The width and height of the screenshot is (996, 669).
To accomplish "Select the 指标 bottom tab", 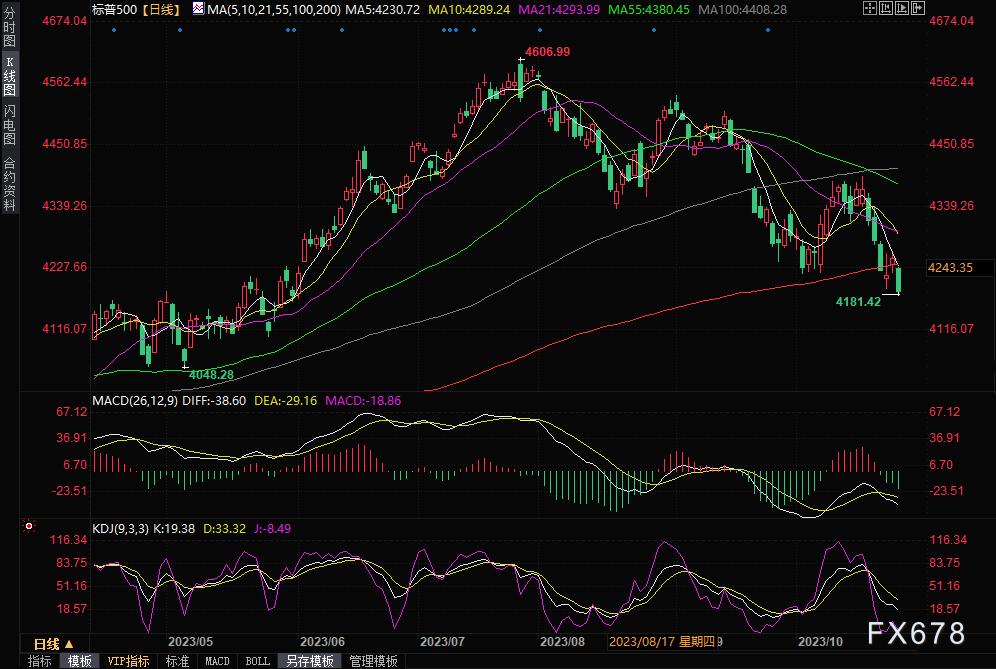I will point(40,661).
